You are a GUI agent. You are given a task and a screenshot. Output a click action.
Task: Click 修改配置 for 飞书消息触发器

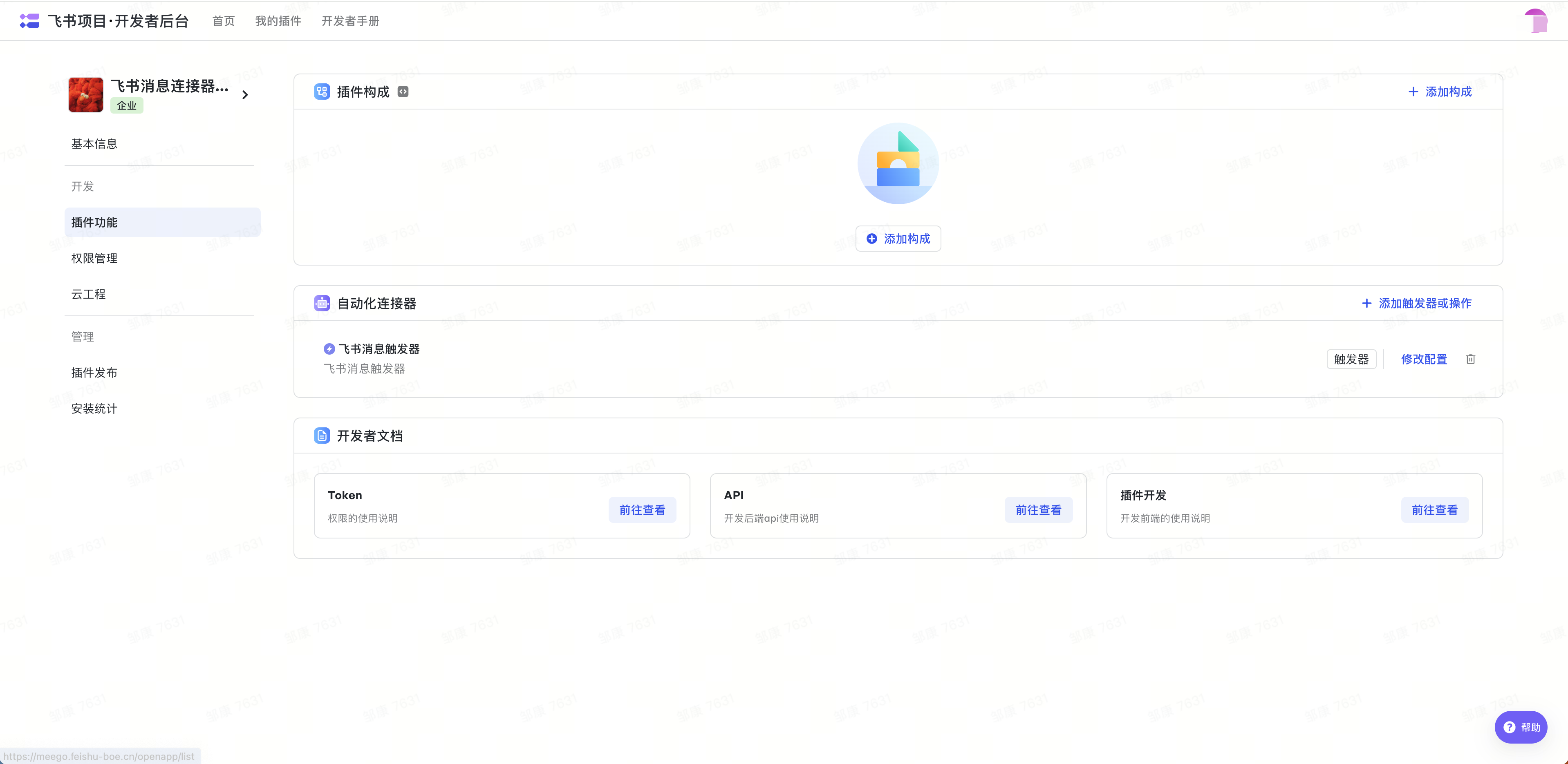[x=1425, y=359]
